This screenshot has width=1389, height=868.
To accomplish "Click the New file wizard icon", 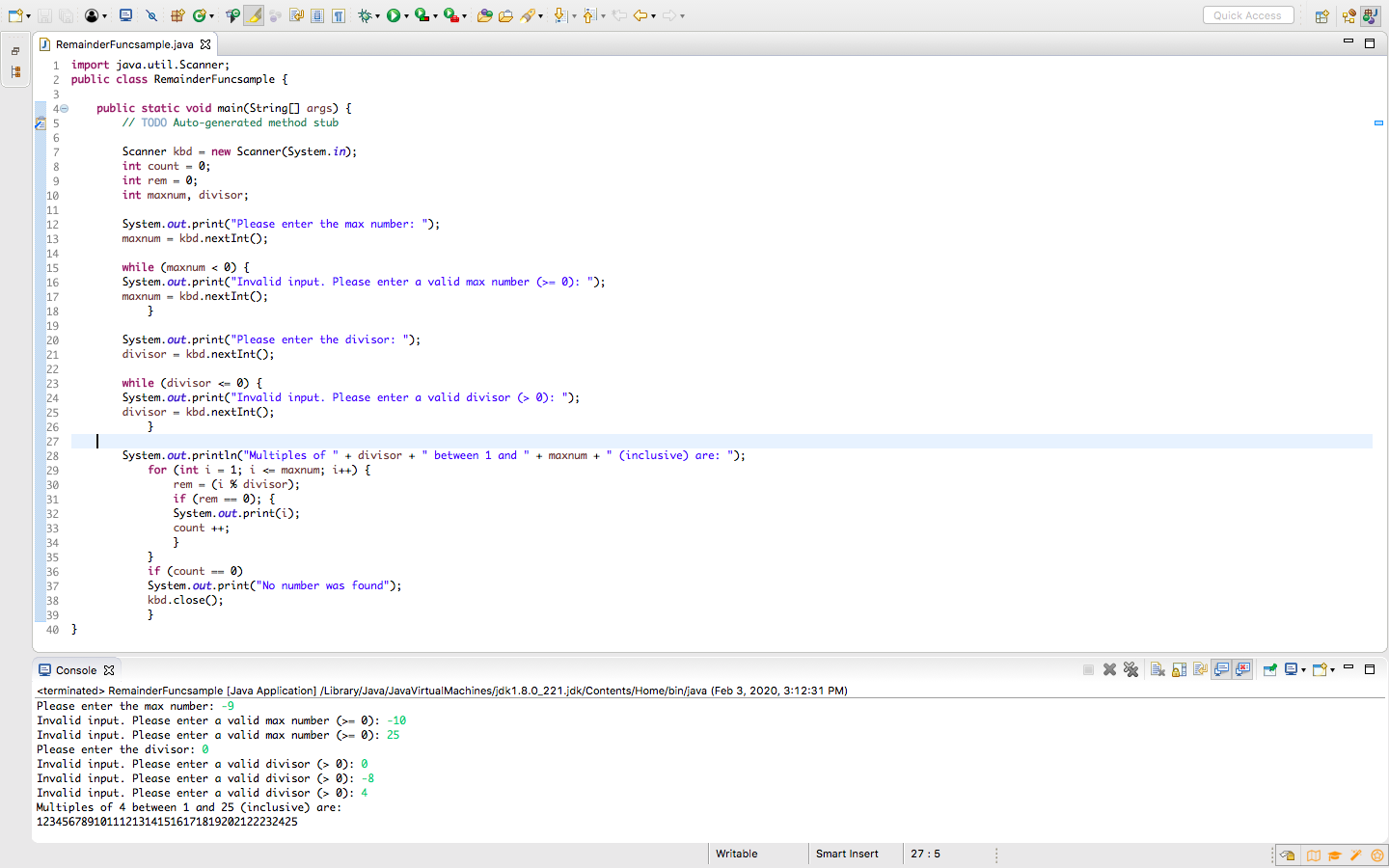I will pyautogui.click(x=15, y=15).
